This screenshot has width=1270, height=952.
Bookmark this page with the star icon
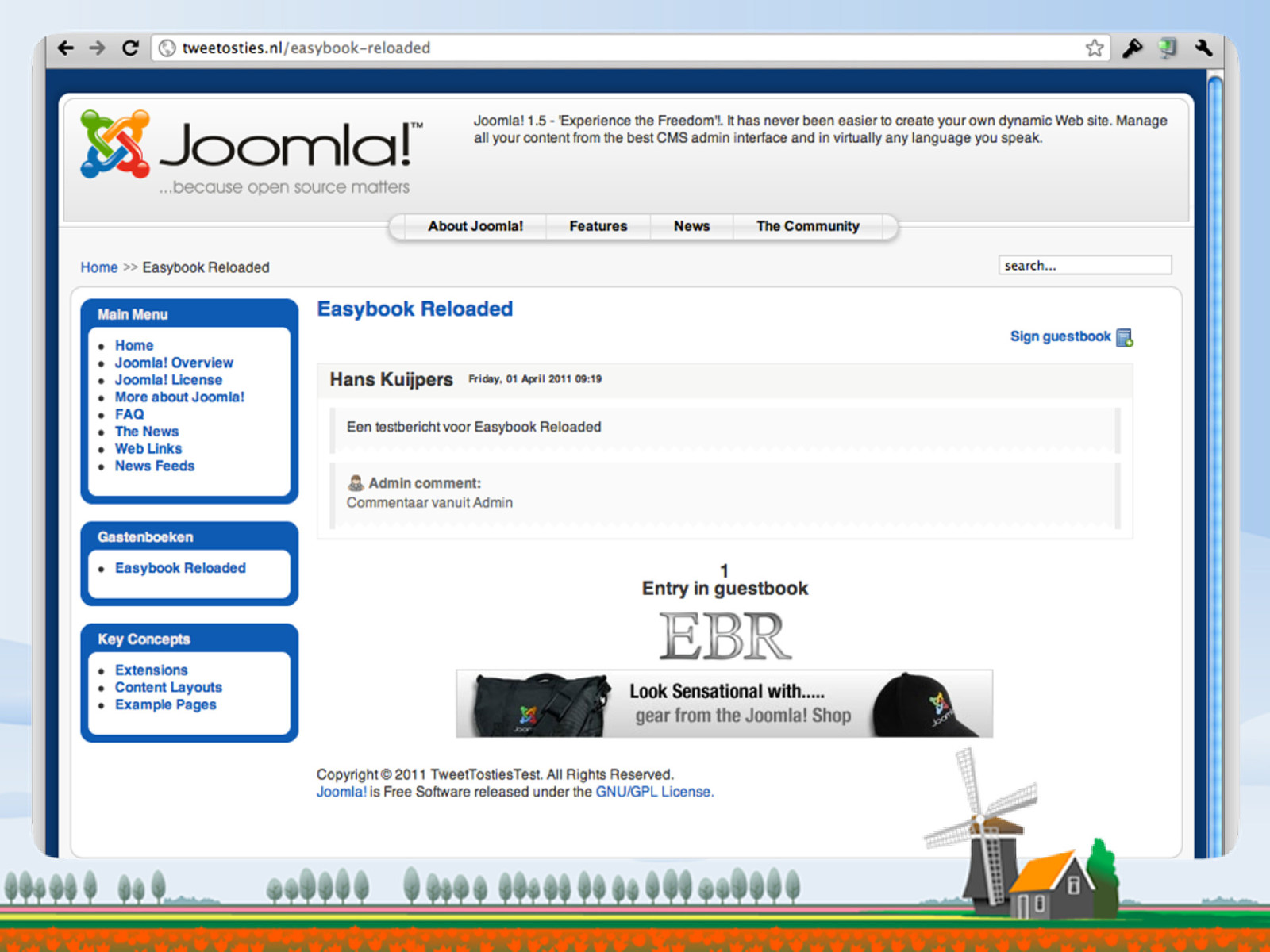coord(1095,48)
